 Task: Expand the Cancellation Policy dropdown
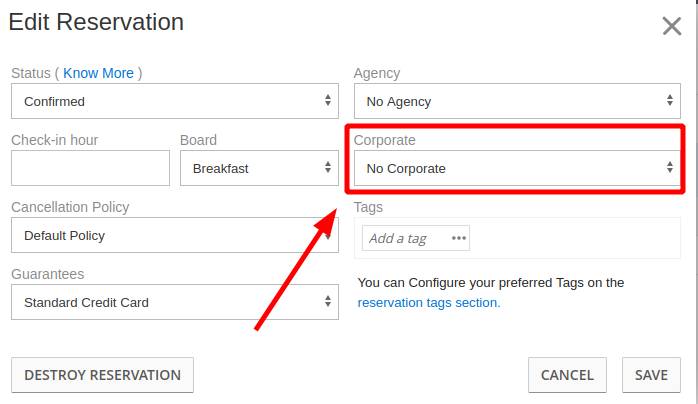click(174, 235)
